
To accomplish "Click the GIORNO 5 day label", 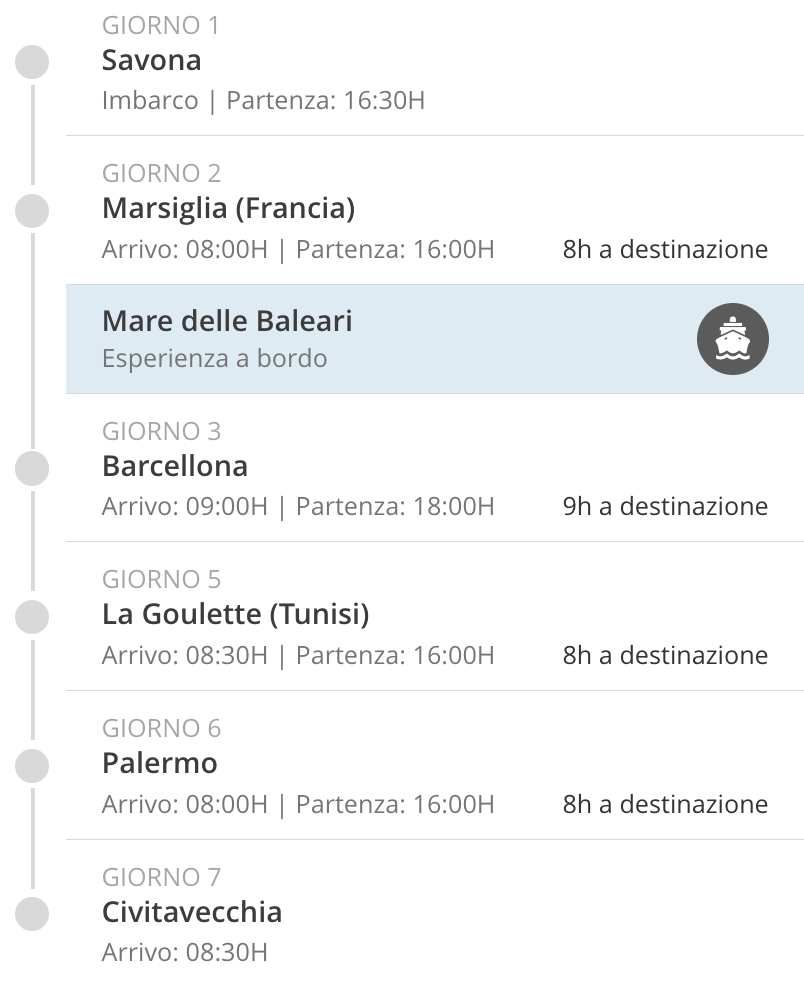I will pyautogui.click(x=162, y=580).
